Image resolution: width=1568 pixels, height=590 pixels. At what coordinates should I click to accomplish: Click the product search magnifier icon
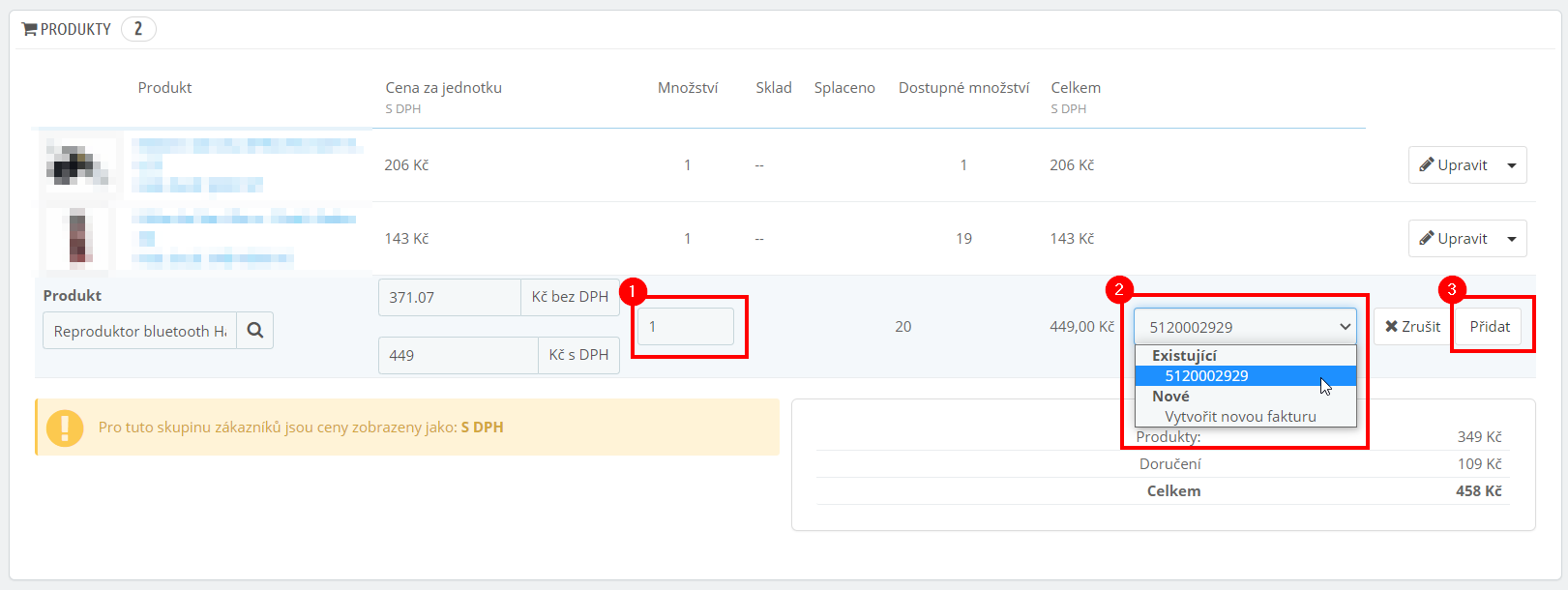255,330
